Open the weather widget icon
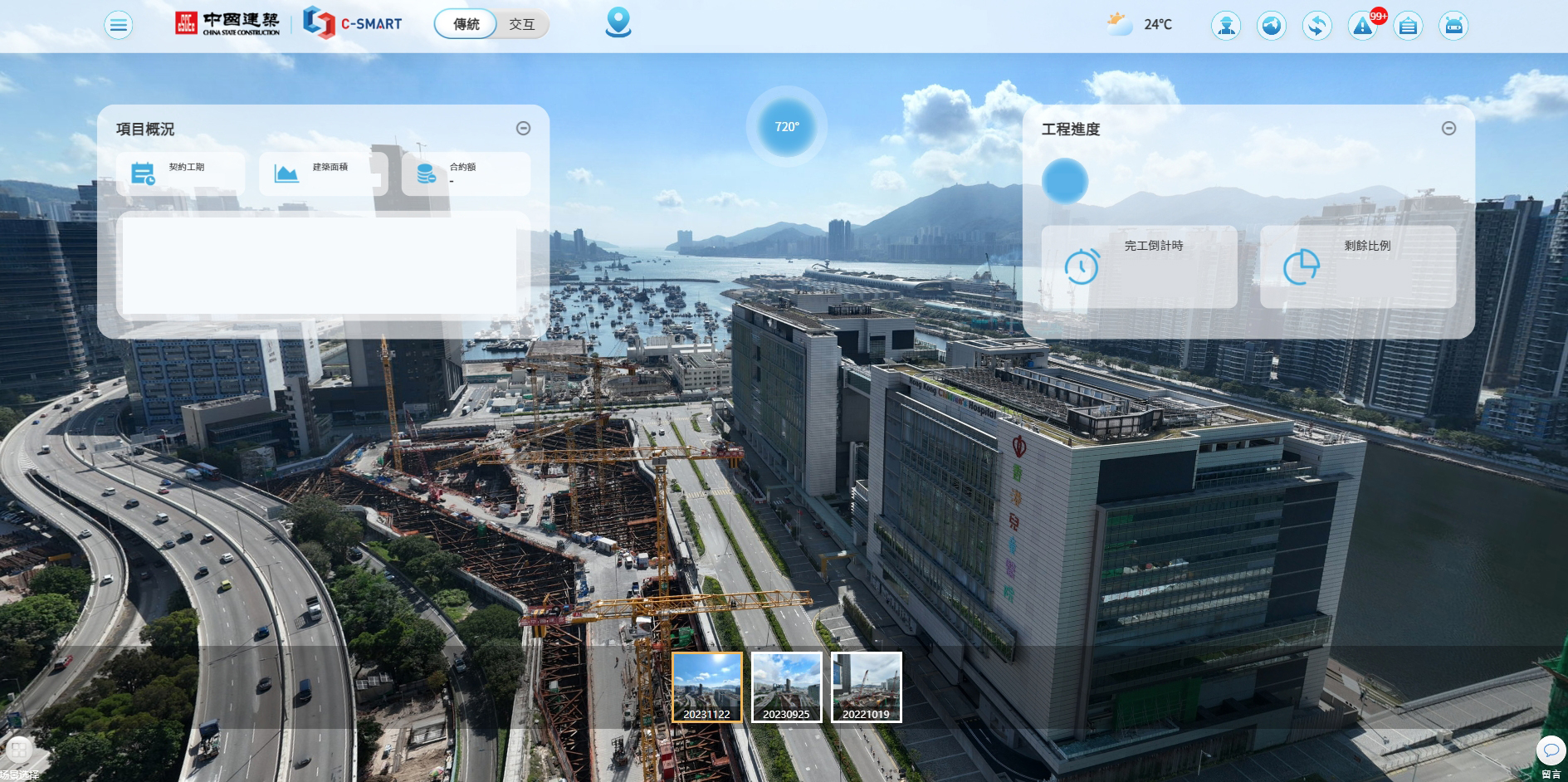Image resolution: width=1568 pixels, height=782 pixels. click(x=1119, y=24)
